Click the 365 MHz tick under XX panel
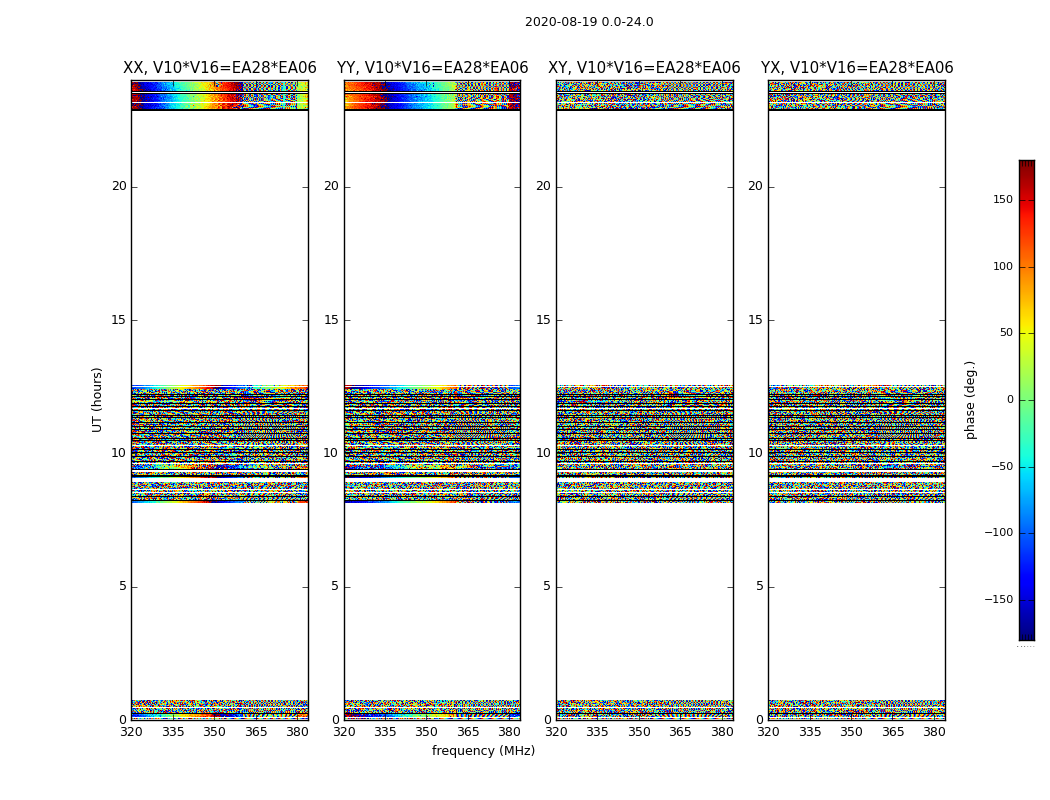This screenshot has height=800, width=1050. coord(256,732)
